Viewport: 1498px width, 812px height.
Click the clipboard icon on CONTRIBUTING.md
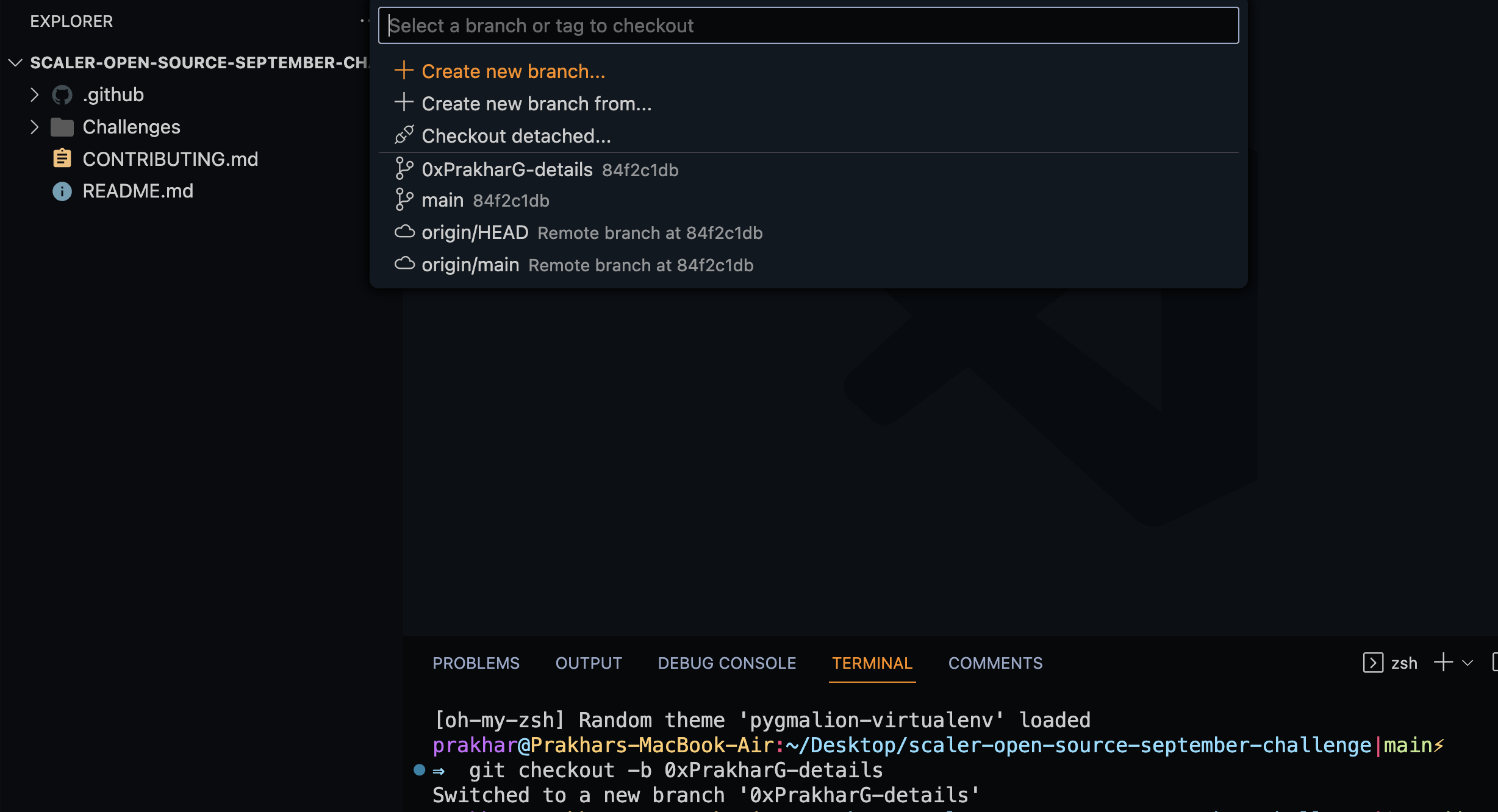62,158
